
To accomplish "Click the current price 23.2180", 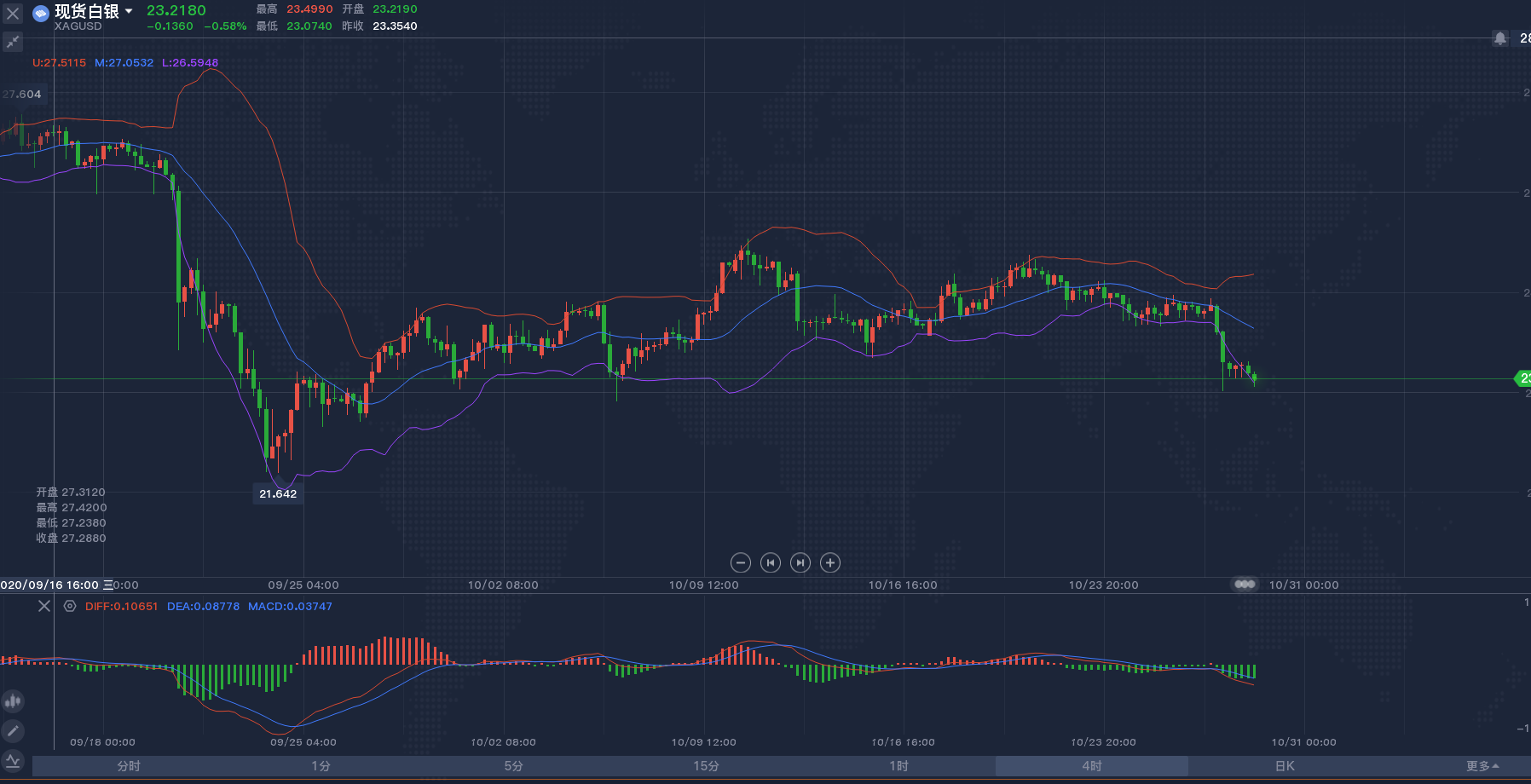I will pyautogui.click(x=176, y=10).
